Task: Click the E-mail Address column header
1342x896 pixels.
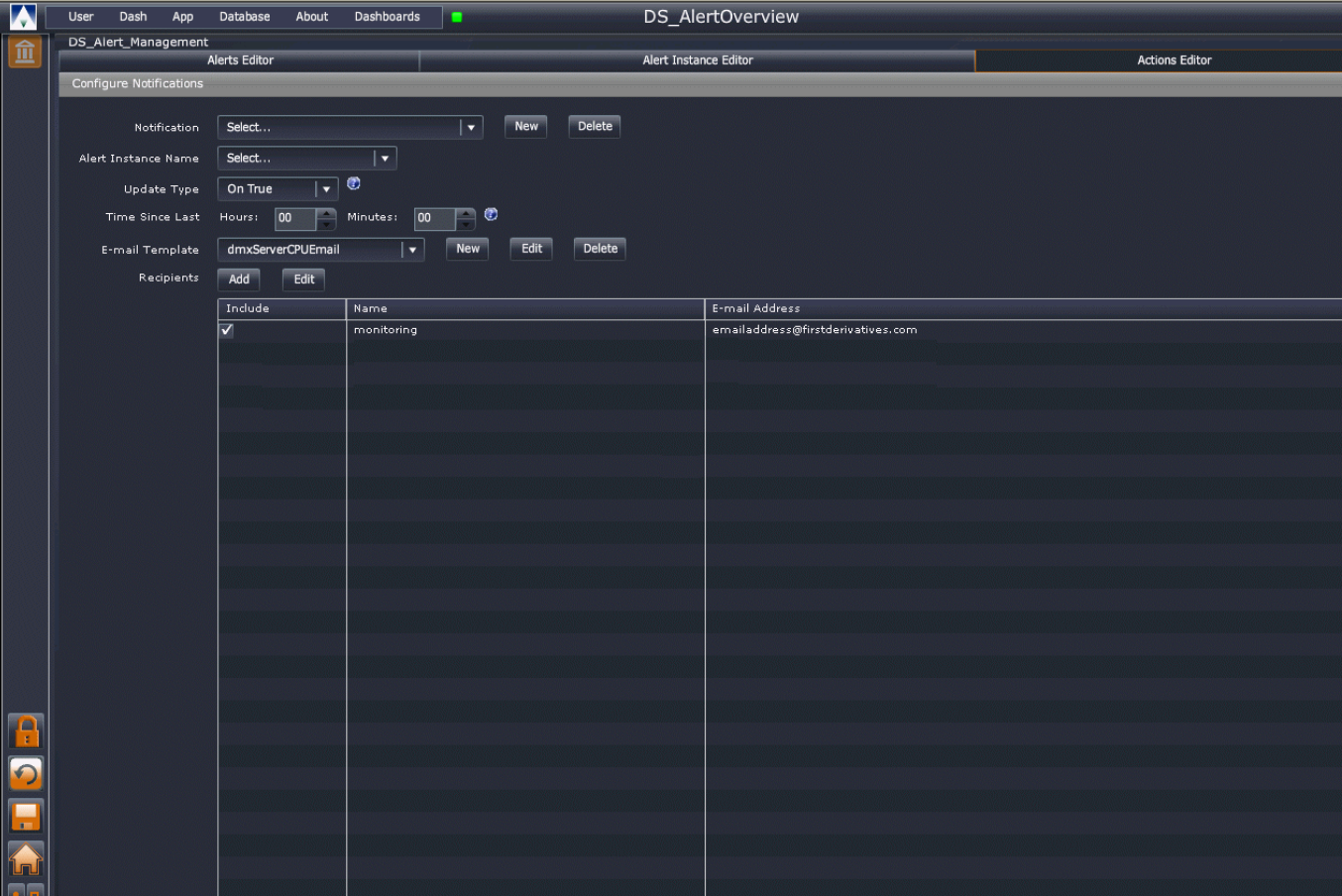Action: (x=1024, y=309)
